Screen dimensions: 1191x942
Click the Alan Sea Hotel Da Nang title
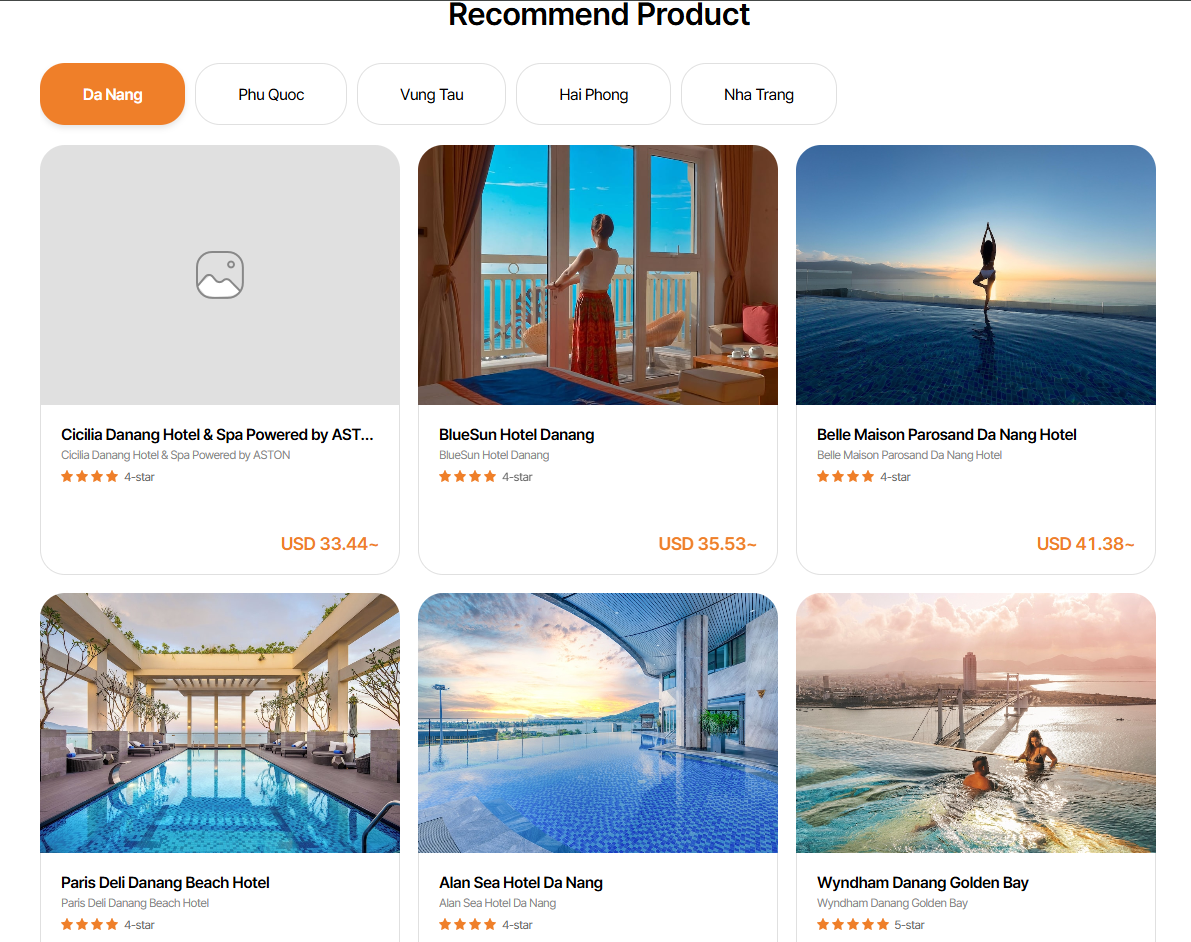(521, 883)
